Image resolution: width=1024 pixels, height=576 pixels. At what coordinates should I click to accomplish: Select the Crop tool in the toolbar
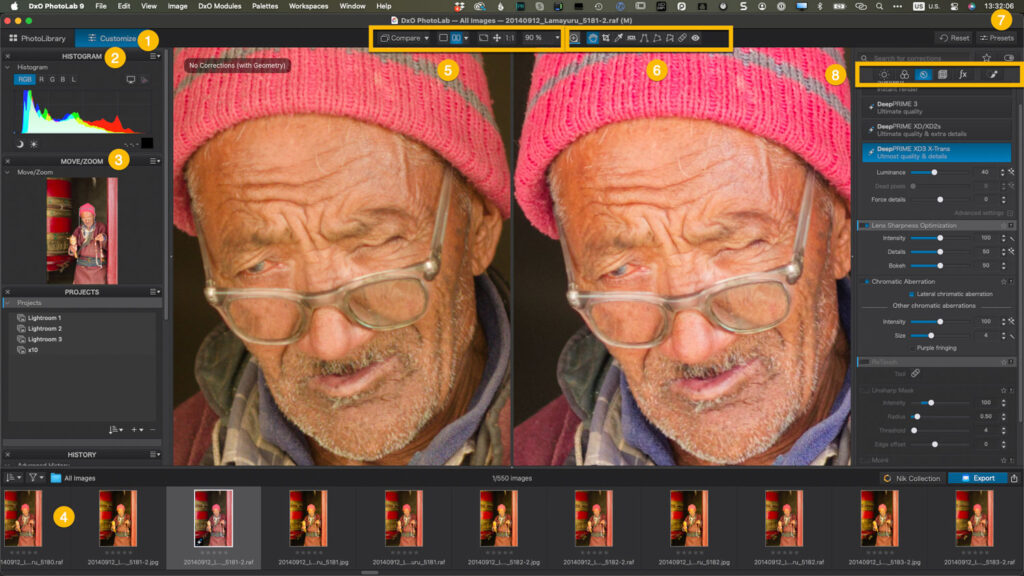(x=606, y=38)
